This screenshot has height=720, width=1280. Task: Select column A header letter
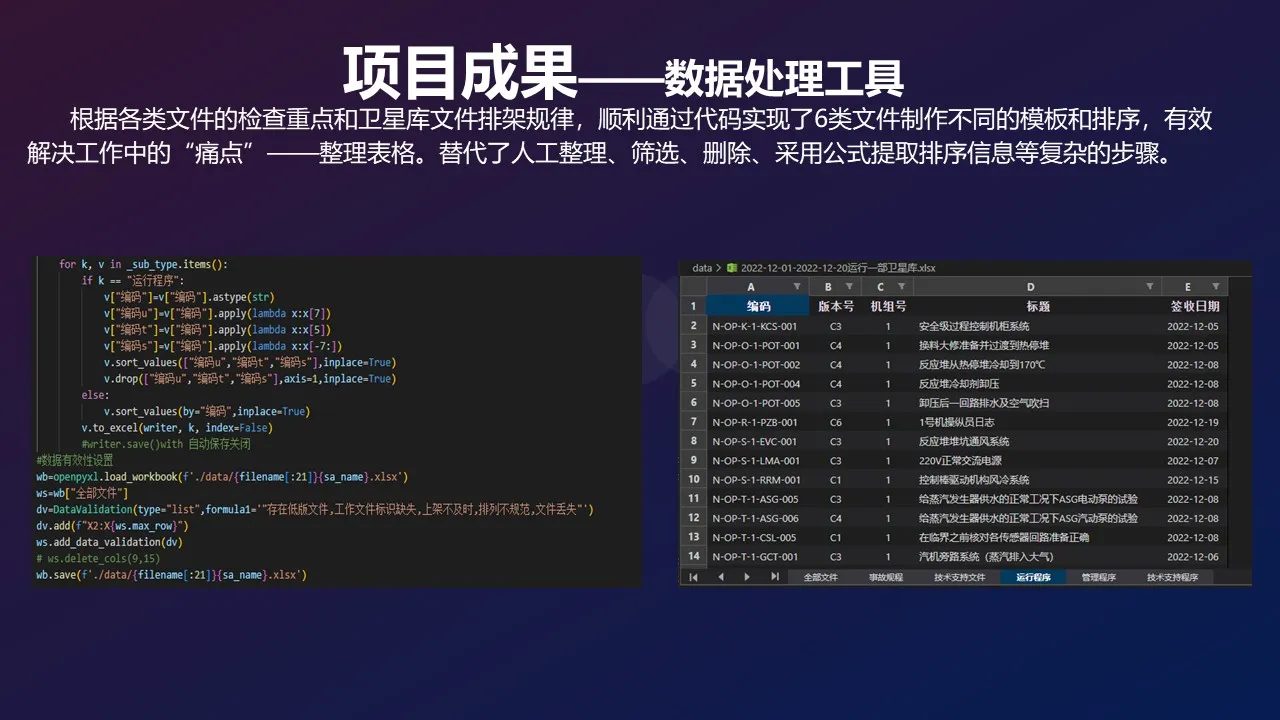(x=751, y=287)
